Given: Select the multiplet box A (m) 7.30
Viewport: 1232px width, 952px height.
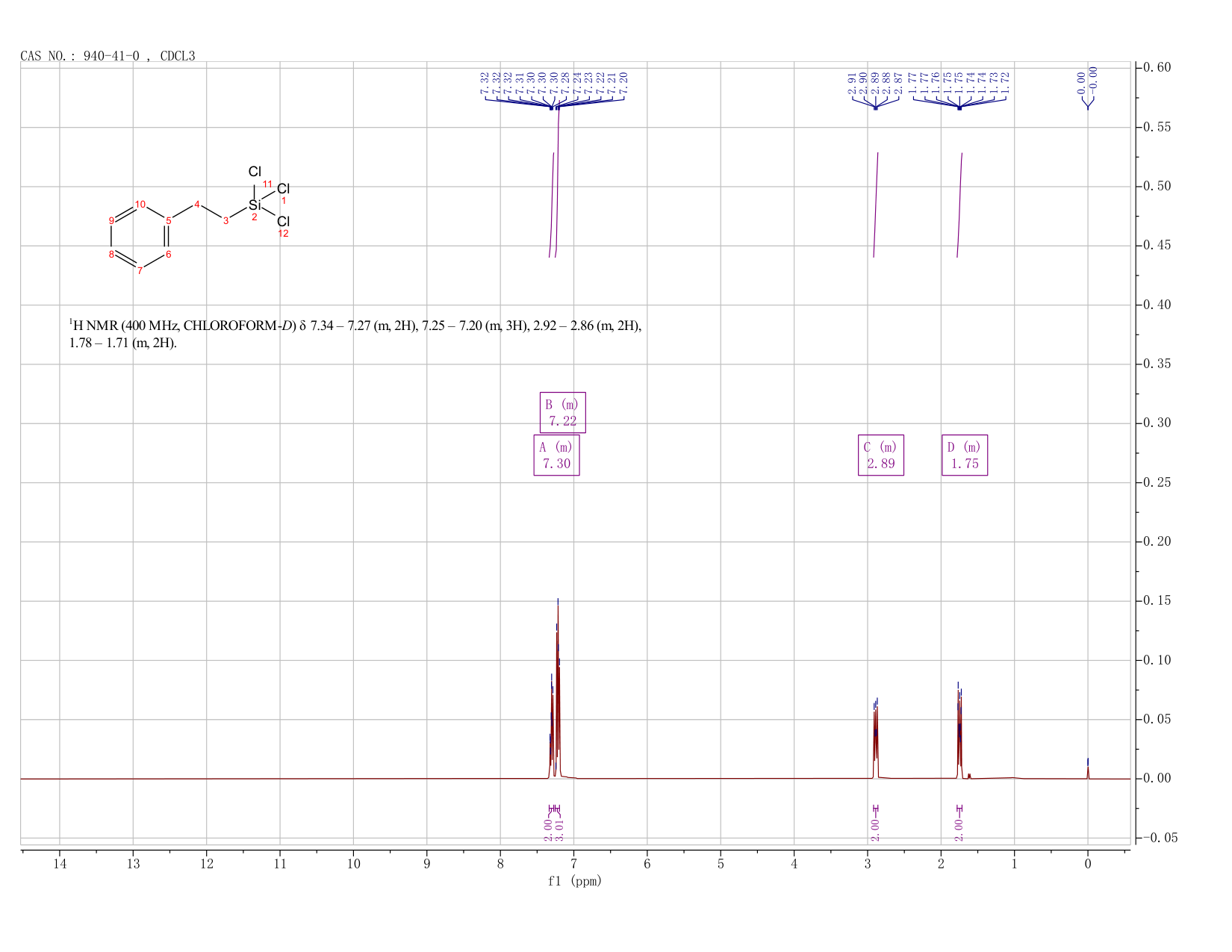Looking at the screenshot, I should pos(557,455).
